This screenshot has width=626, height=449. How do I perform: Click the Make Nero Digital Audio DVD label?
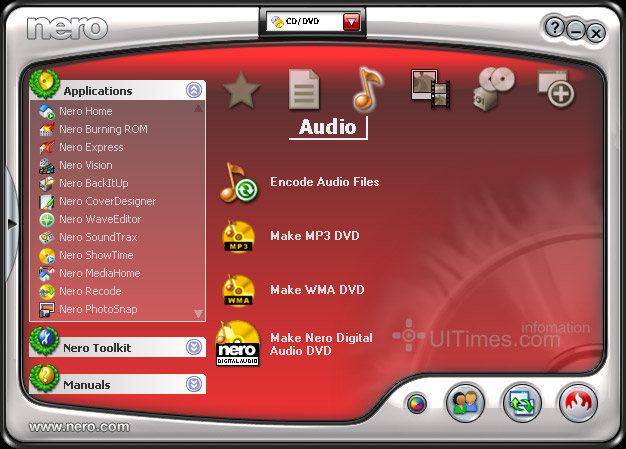click(x=321, y=344)
